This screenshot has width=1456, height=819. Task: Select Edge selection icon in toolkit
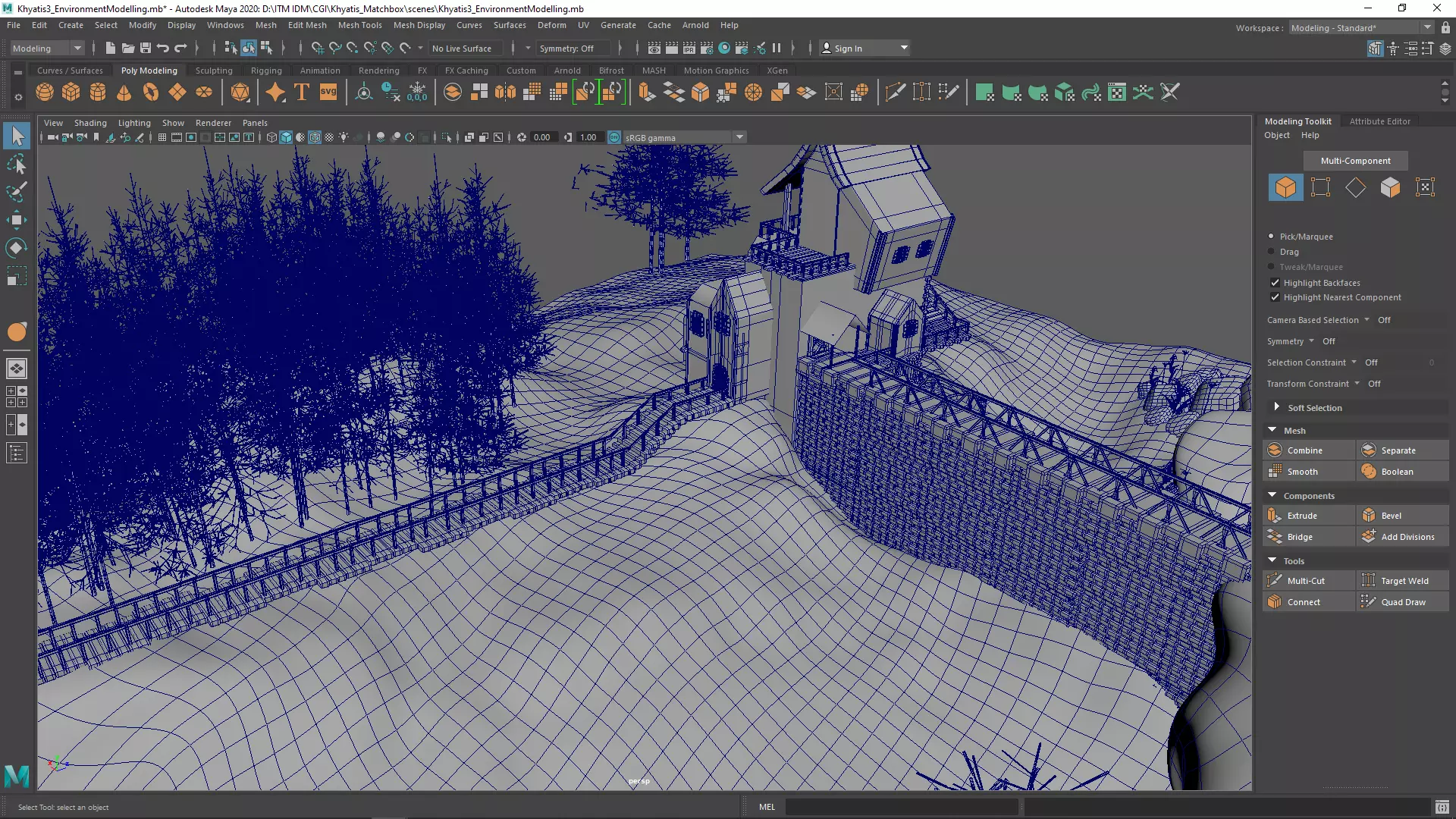pyautogui.click(x=1355, y=187)
